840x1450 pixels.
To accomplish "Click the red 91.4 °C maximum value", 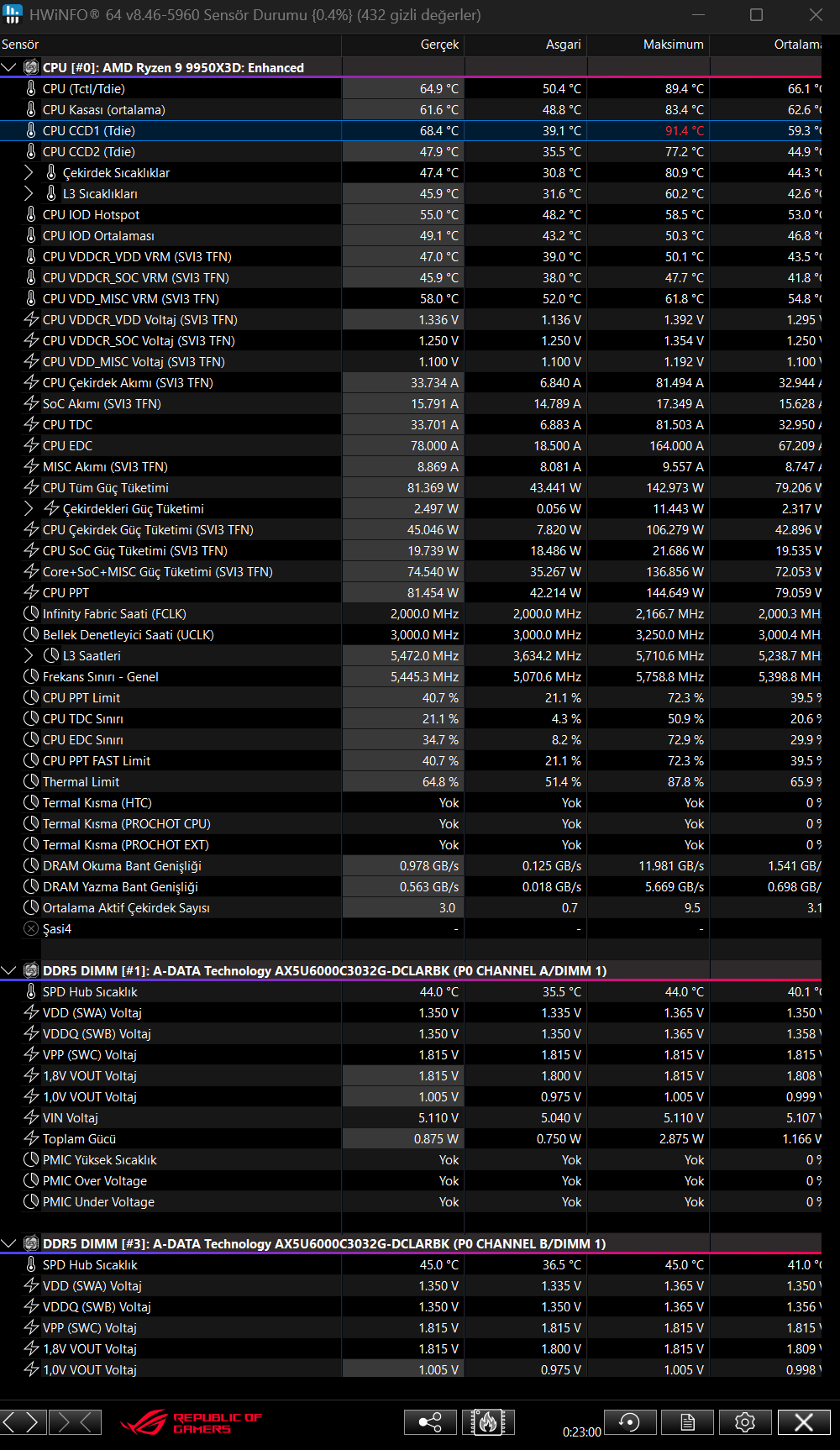I will pos(685,130).
